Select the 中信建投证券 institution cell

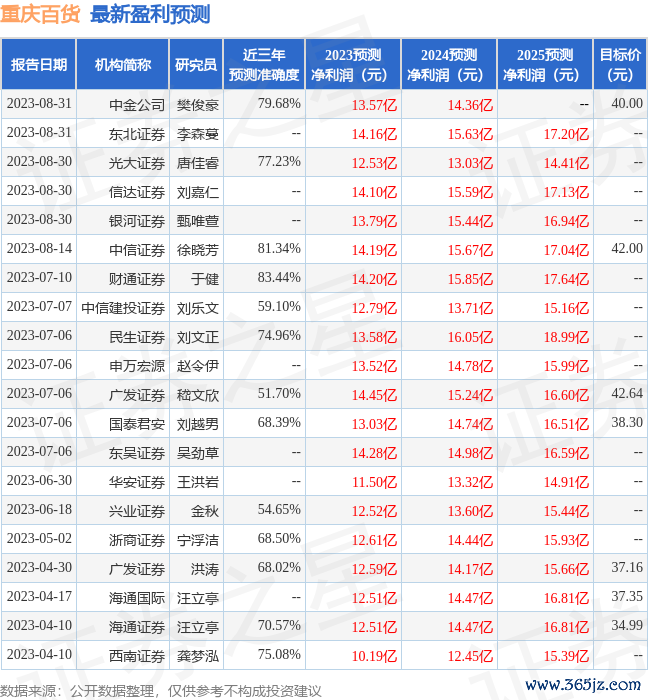coord(123,308)
